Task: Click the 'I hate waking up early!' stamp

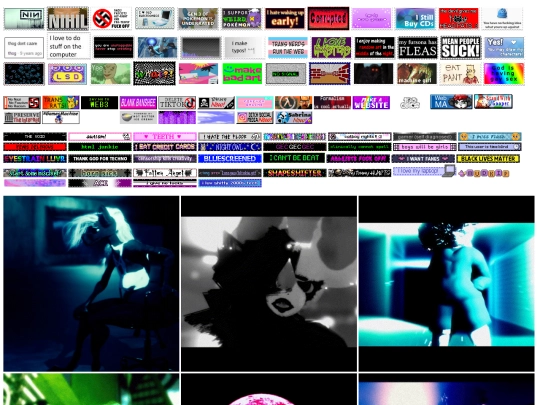Action: click(x=285, y=19)
